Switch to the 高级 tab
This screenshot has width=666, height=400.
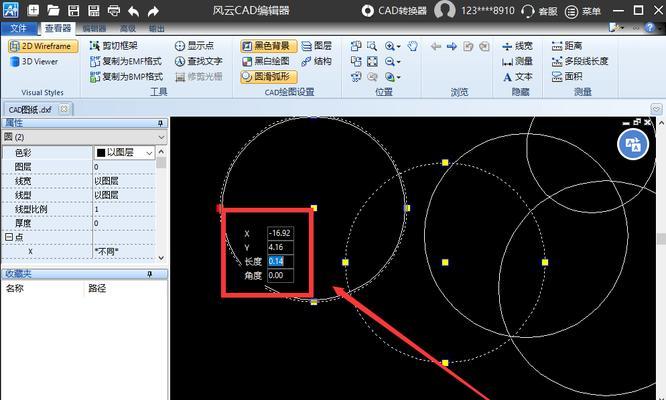pos(128,28)
